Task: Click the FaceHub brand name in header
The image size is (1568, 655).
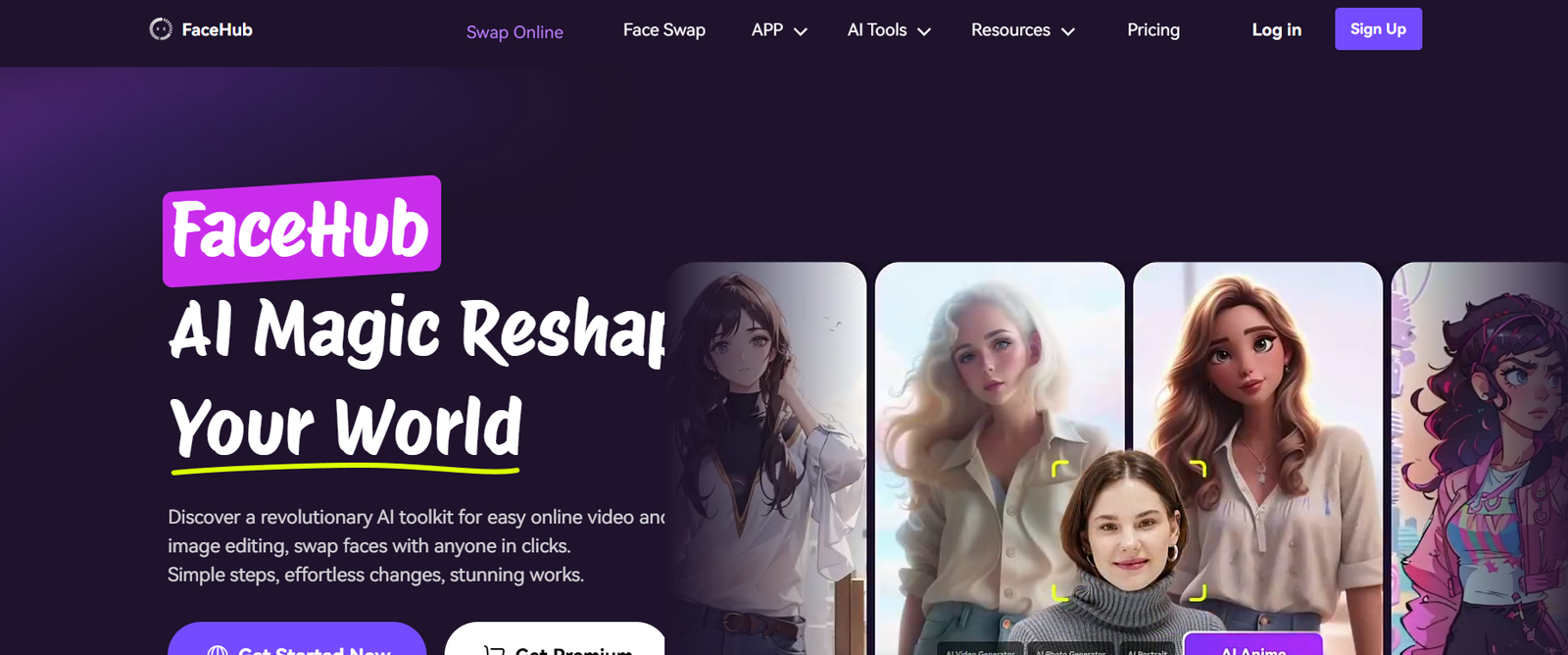Action: [x=217, y=30]
